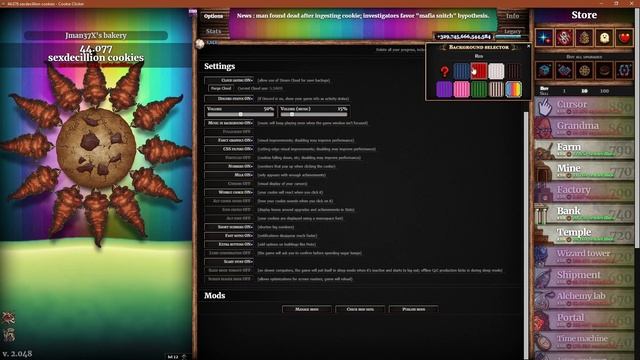Toggle the Fast notes setting
This screenshot has height=360, width=640.
point(229,236)
